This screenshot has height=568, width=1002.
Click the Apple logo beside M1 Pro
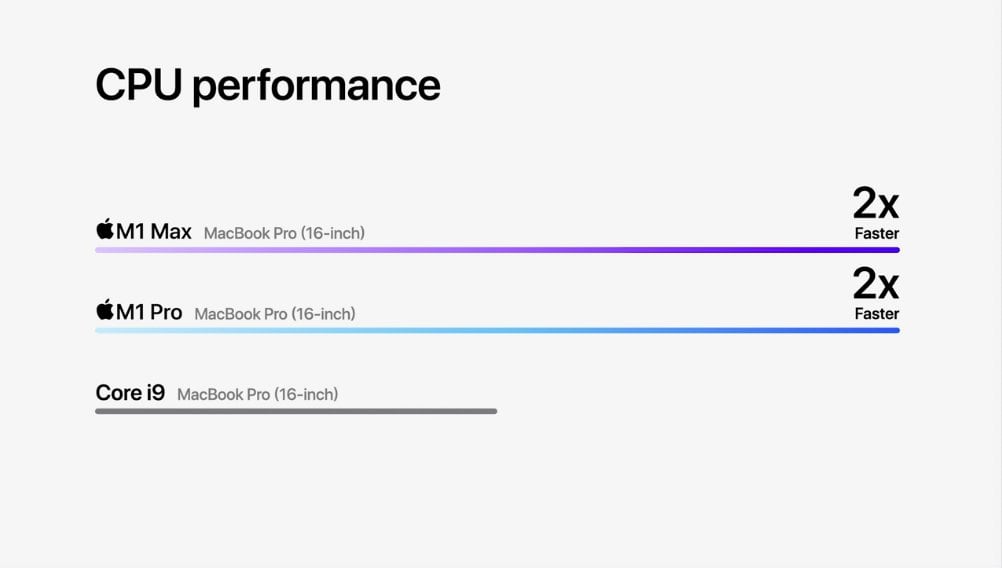tap(104, 310)
